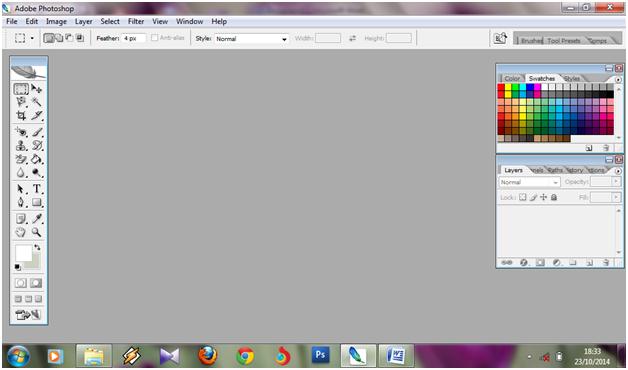Pick the pure red swatch

501,87
